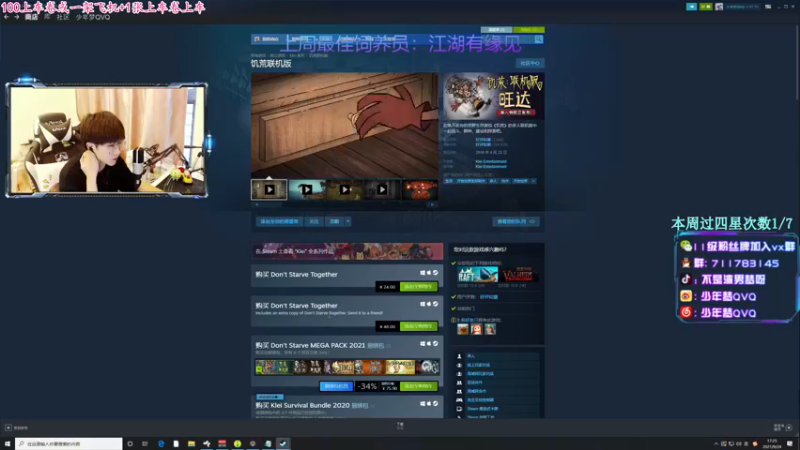Click the third friend avatar
800x450 pixels.
click(490, 329)
